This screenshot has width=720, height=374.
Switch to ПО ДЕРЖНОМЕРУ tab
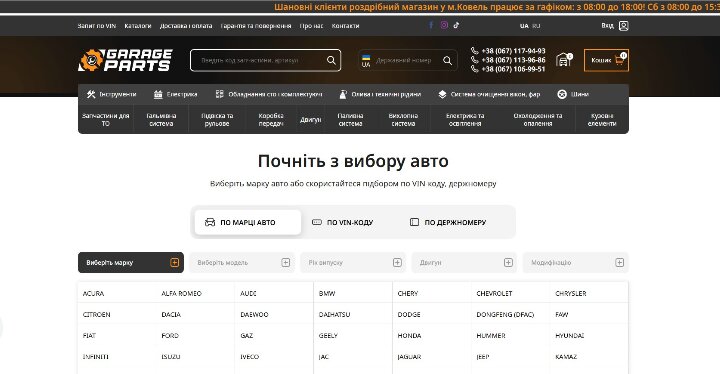448,222
